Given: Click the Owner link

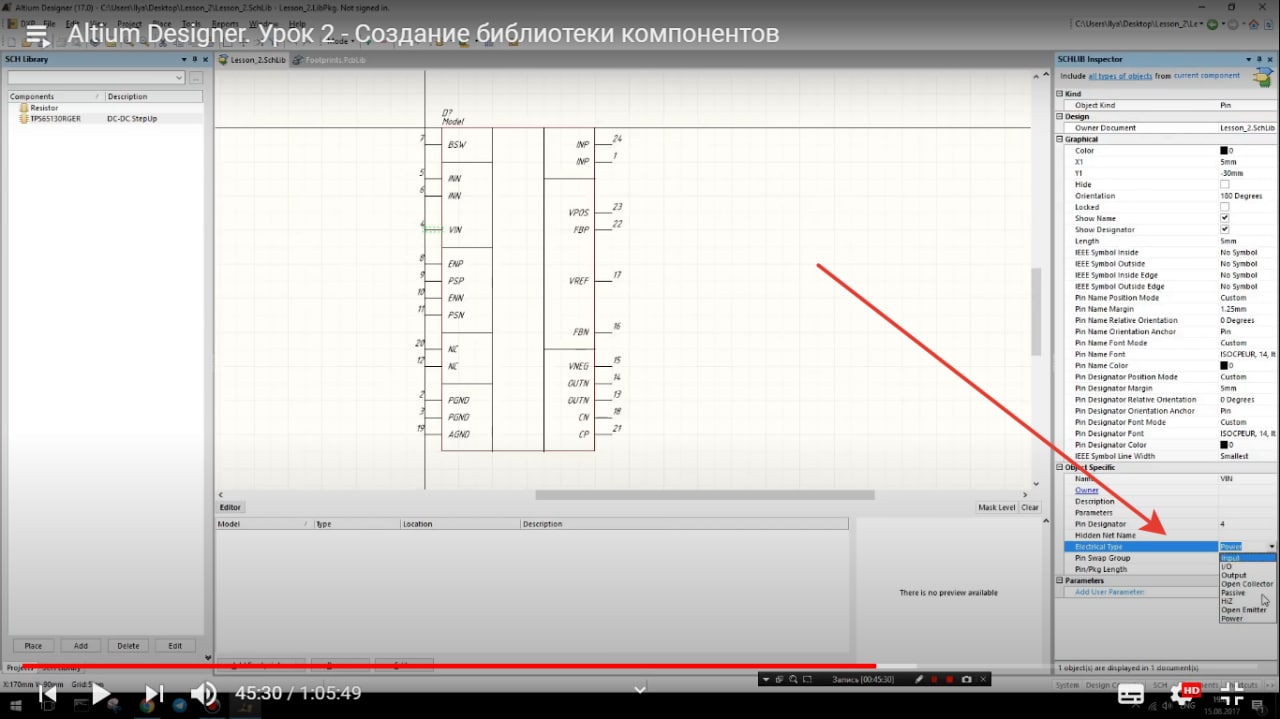Looking at the screenshot, I should coord(1087,490).
